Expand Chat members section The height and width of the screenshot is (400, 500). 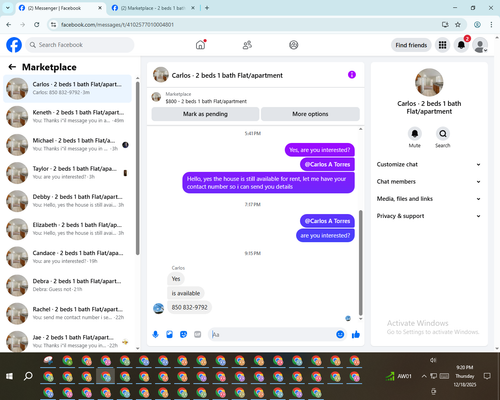(x=429, y=182)
